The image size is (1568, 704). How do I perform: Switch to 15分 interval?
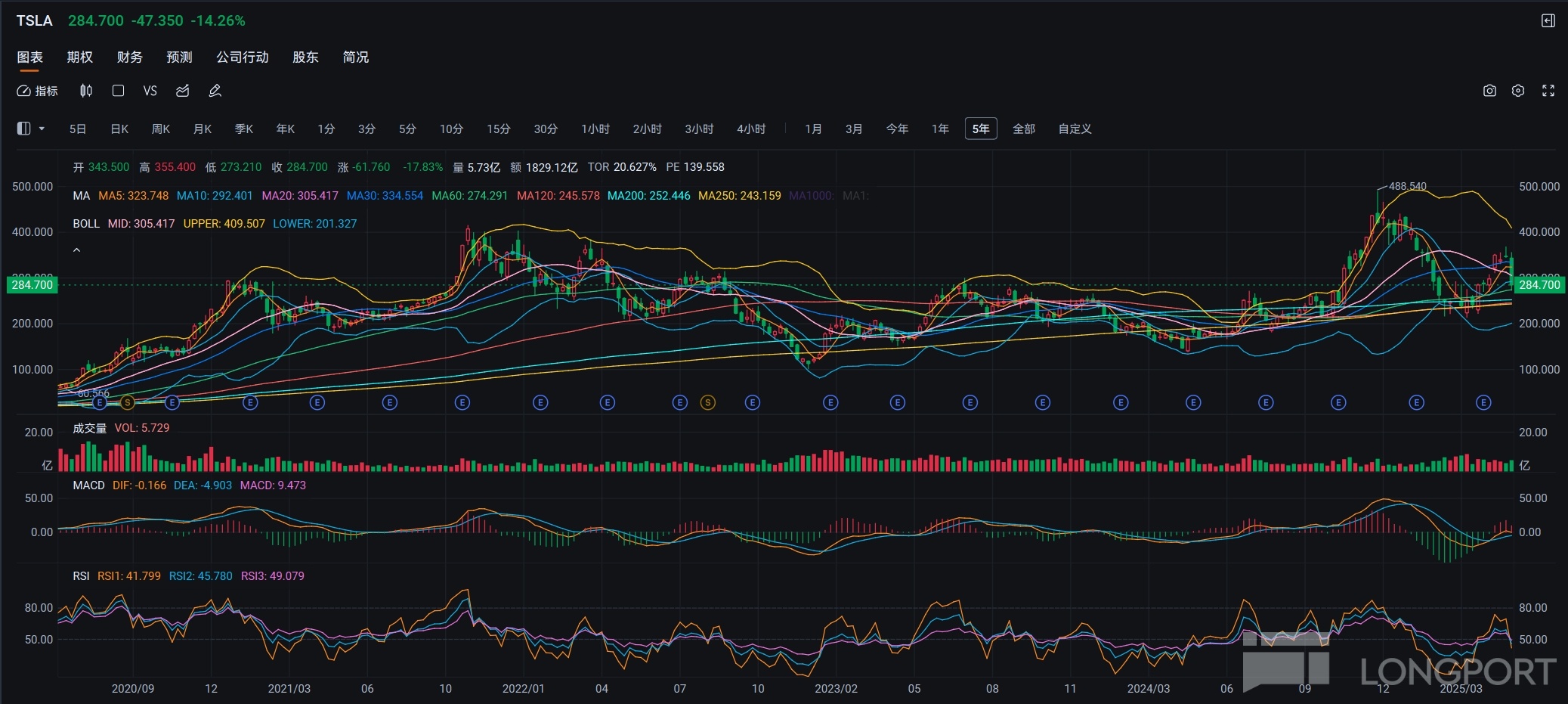pyautogui.click(x=499, y=129)
